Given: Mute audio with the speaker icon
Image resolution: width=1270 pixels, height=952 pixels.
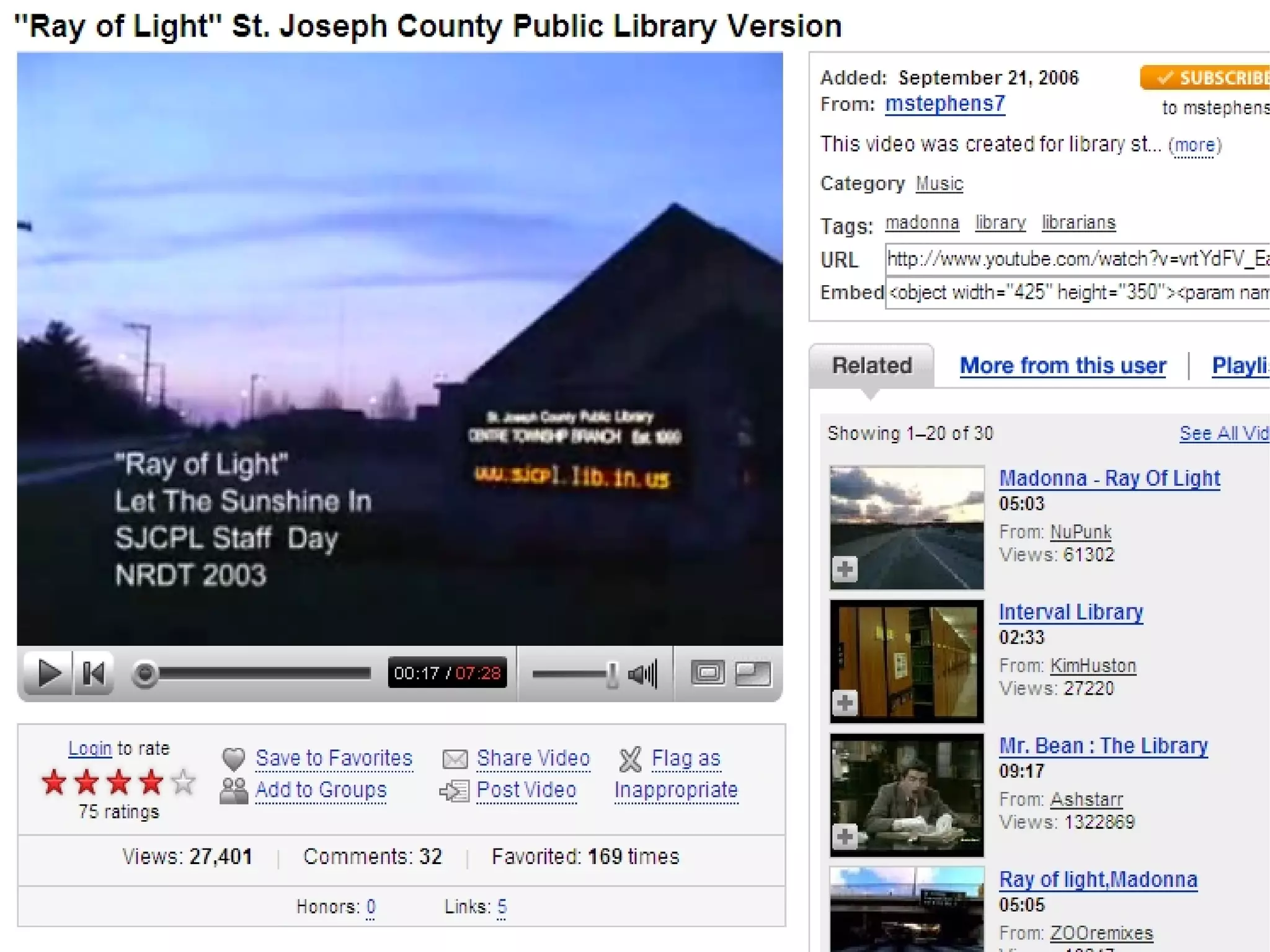Looking at the screenshot, I should click(642, 674).
